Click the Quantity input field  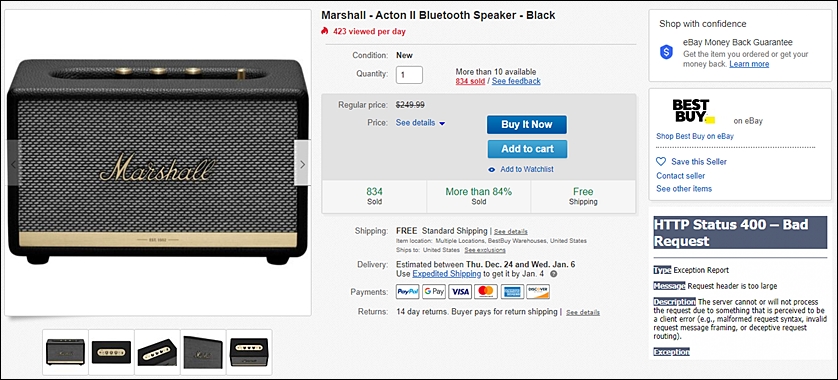click(x=409, y=75)
